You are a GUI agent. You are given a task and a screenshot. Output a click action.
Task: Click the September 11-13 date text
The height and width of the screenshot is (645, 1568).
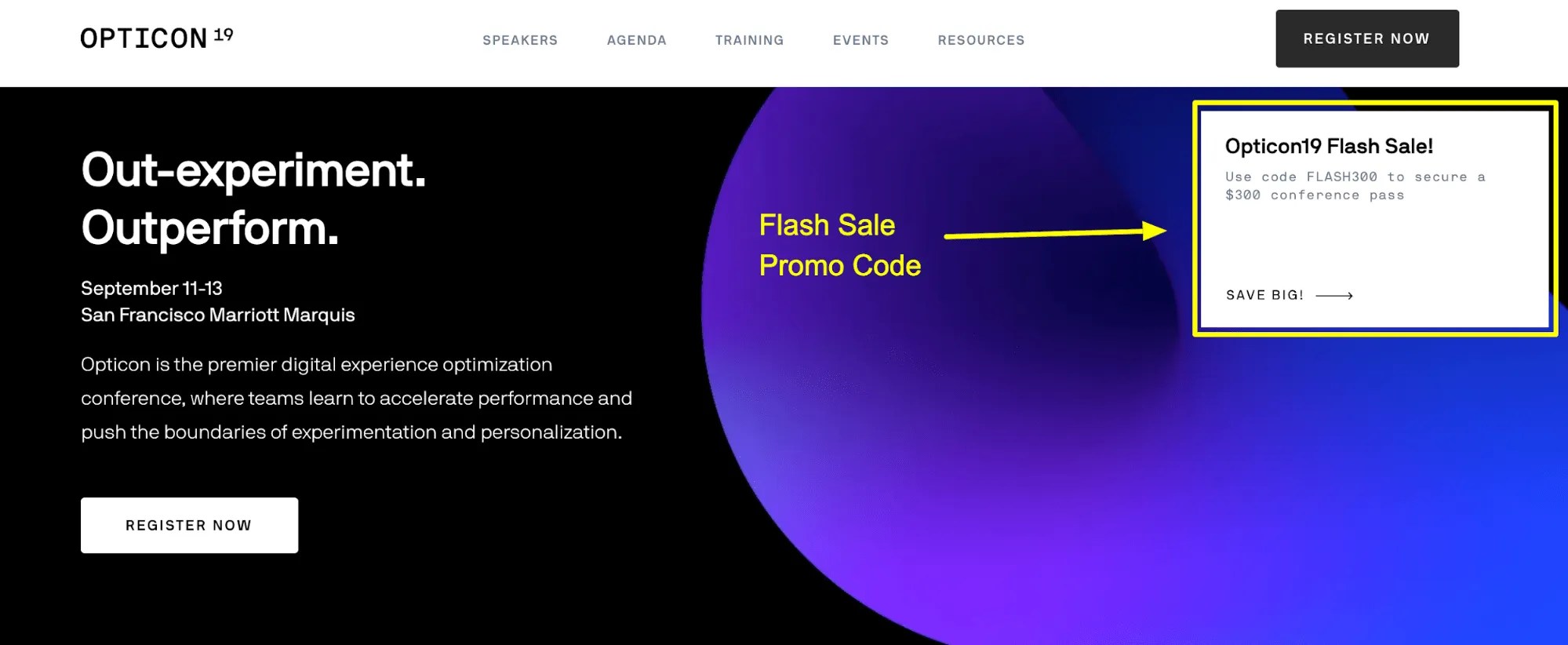coord(151,288)
